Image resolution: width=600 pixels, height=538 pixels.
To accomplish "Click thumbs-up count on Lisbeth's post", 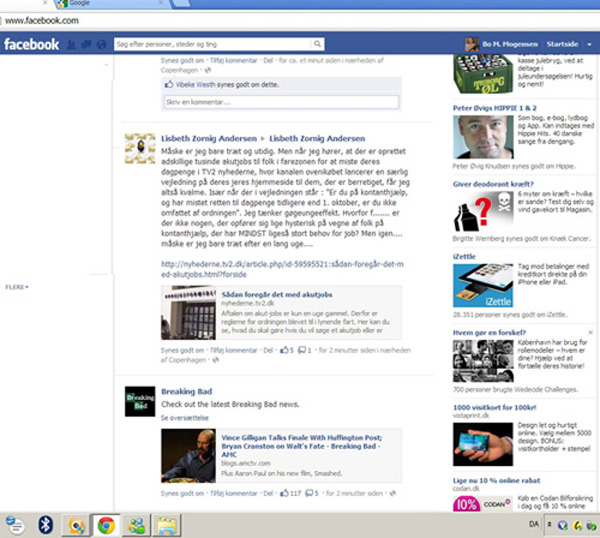I will (287, 350).
